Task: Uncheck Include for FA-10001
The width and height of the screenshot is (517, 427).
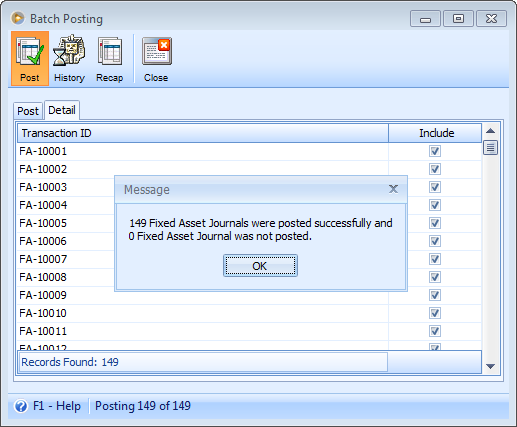Action: point(435,151)
